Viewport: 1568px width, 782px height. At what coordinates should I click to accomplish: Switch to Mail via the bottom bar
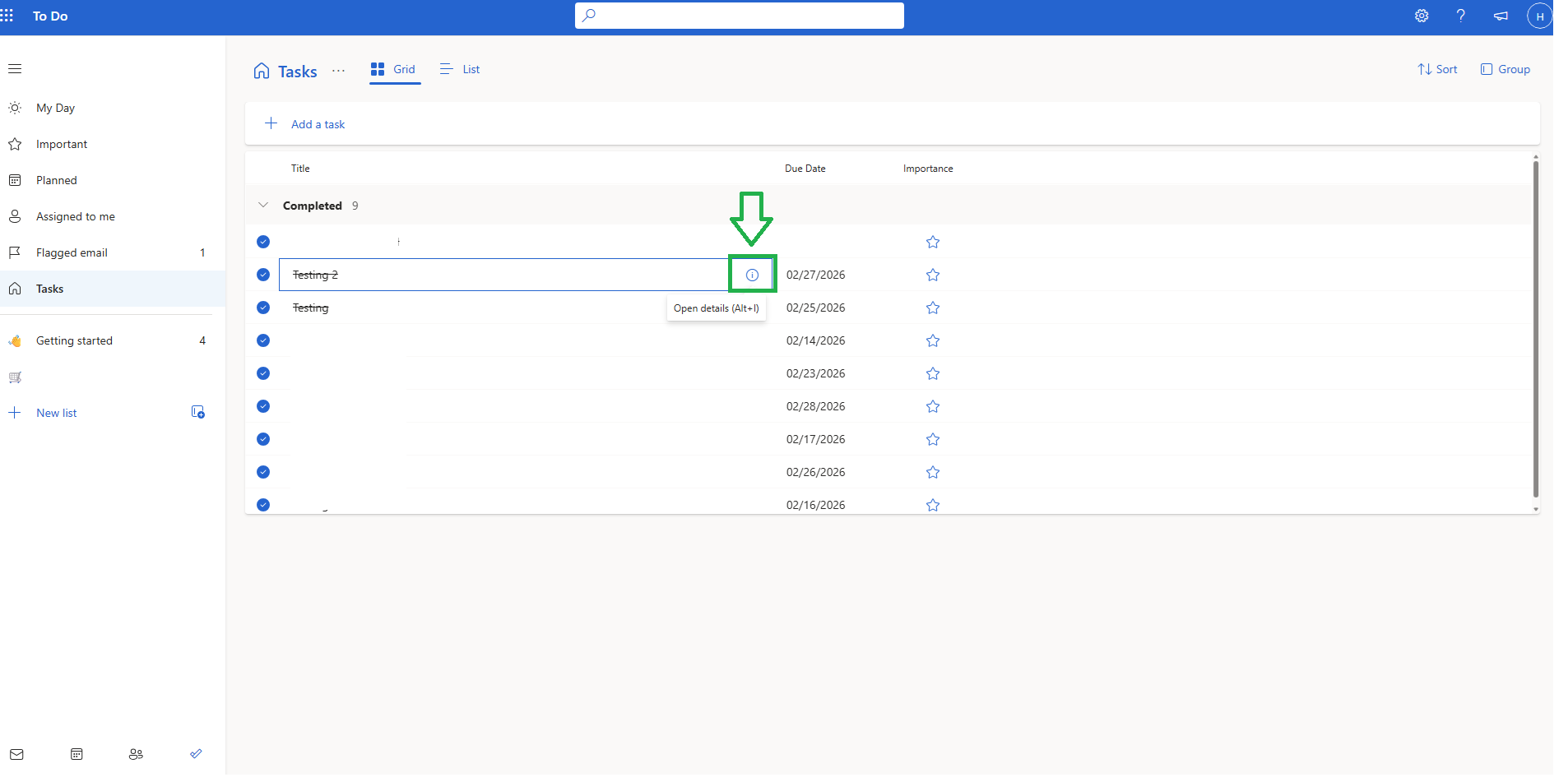tap(16, 754)
